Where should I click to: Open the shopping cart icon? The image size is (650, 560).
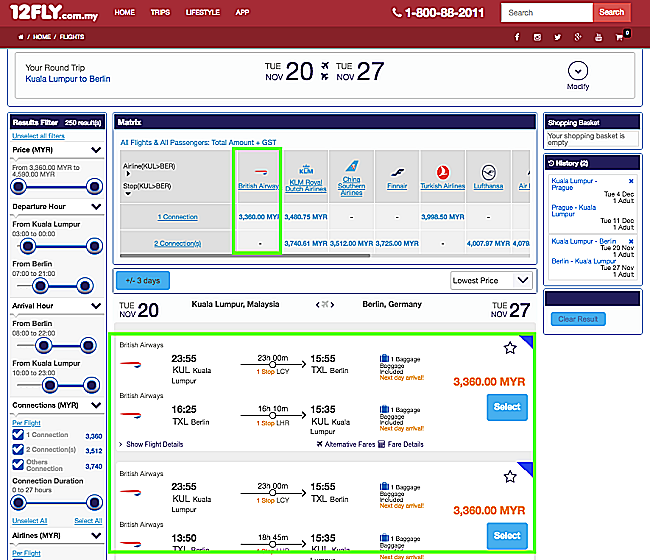click(x=619, y=37)
